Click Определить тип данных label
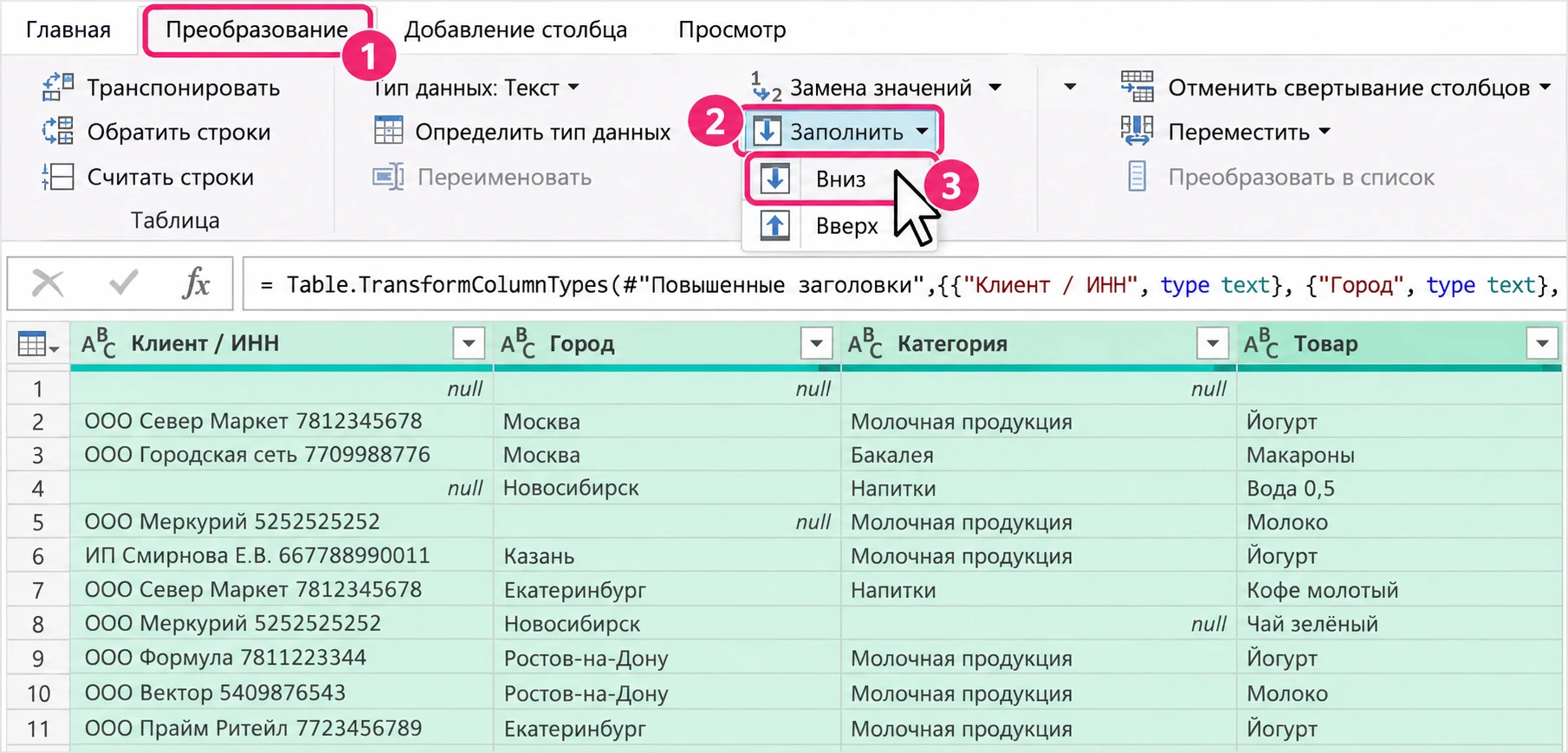 tap(543, 132)
